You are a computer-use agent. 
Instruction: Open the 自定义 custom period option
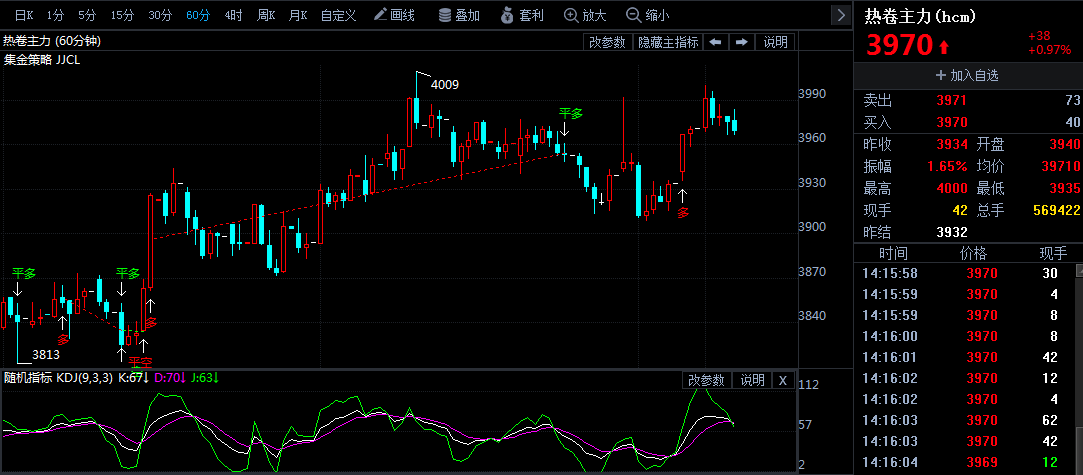click(x=338, y=15)
